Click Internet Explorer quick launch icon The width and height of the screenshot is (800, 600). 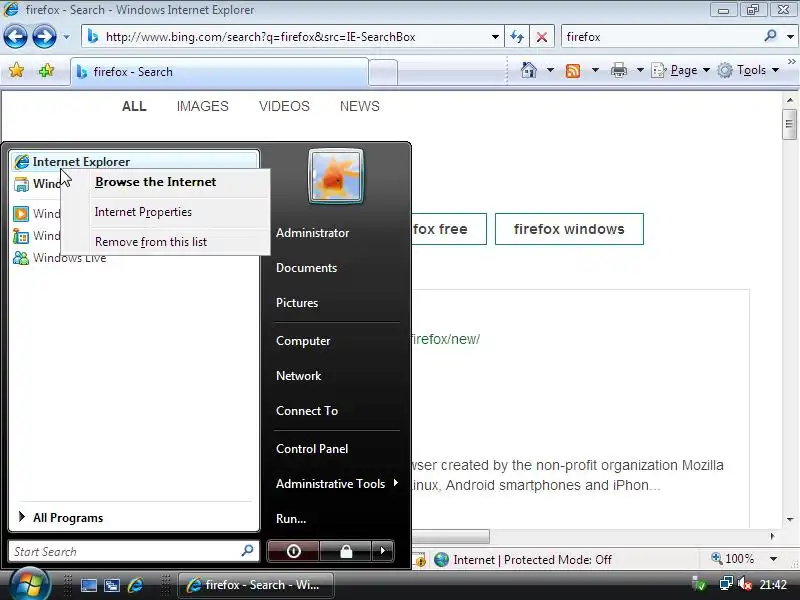click(135, 585)
